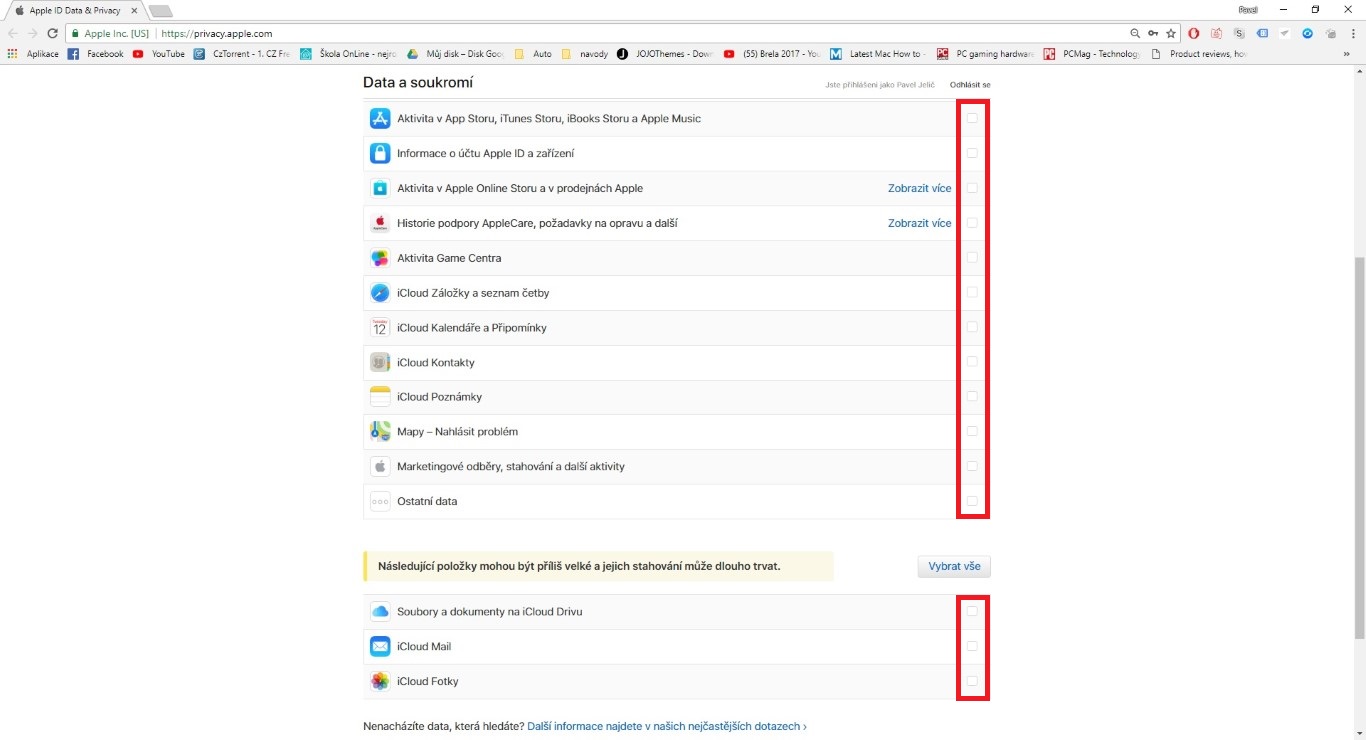The height and width of the screenshot is (740, 1366).
Task: Open the PCMag Technology bookmark
Action: click(x=1092, y=54)
